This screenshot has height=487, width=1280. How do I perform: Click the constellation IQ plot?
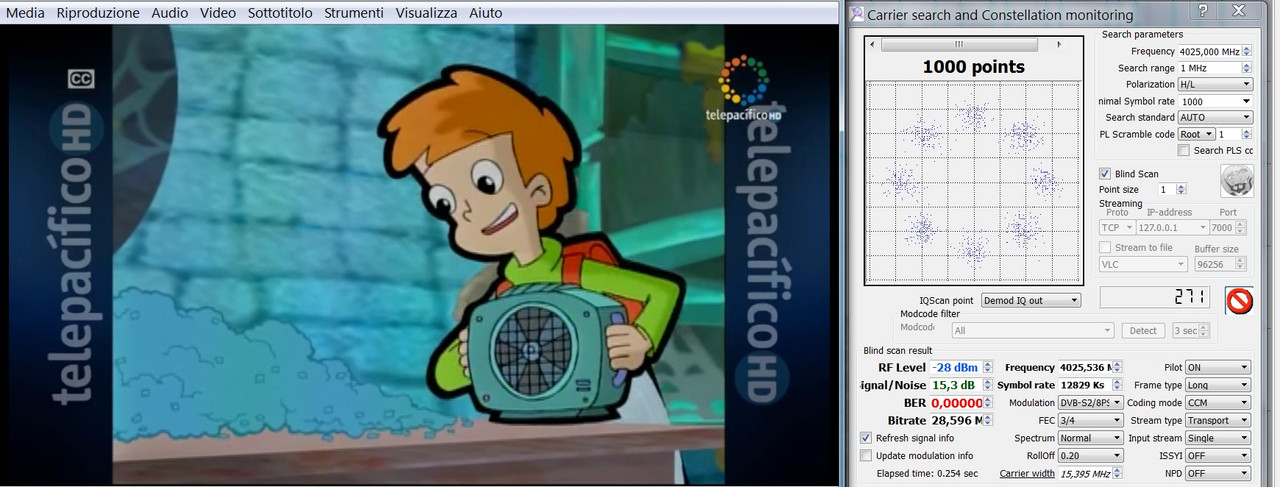(x=975, y=182)
